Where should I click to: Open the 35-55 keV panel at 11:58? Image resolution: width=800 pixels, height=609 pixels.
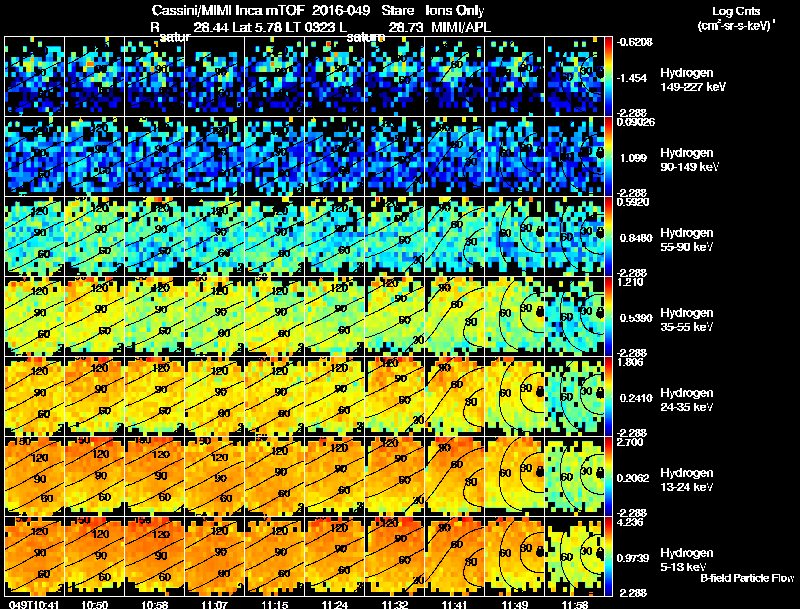pyautogui.click(x=574, y=316)
